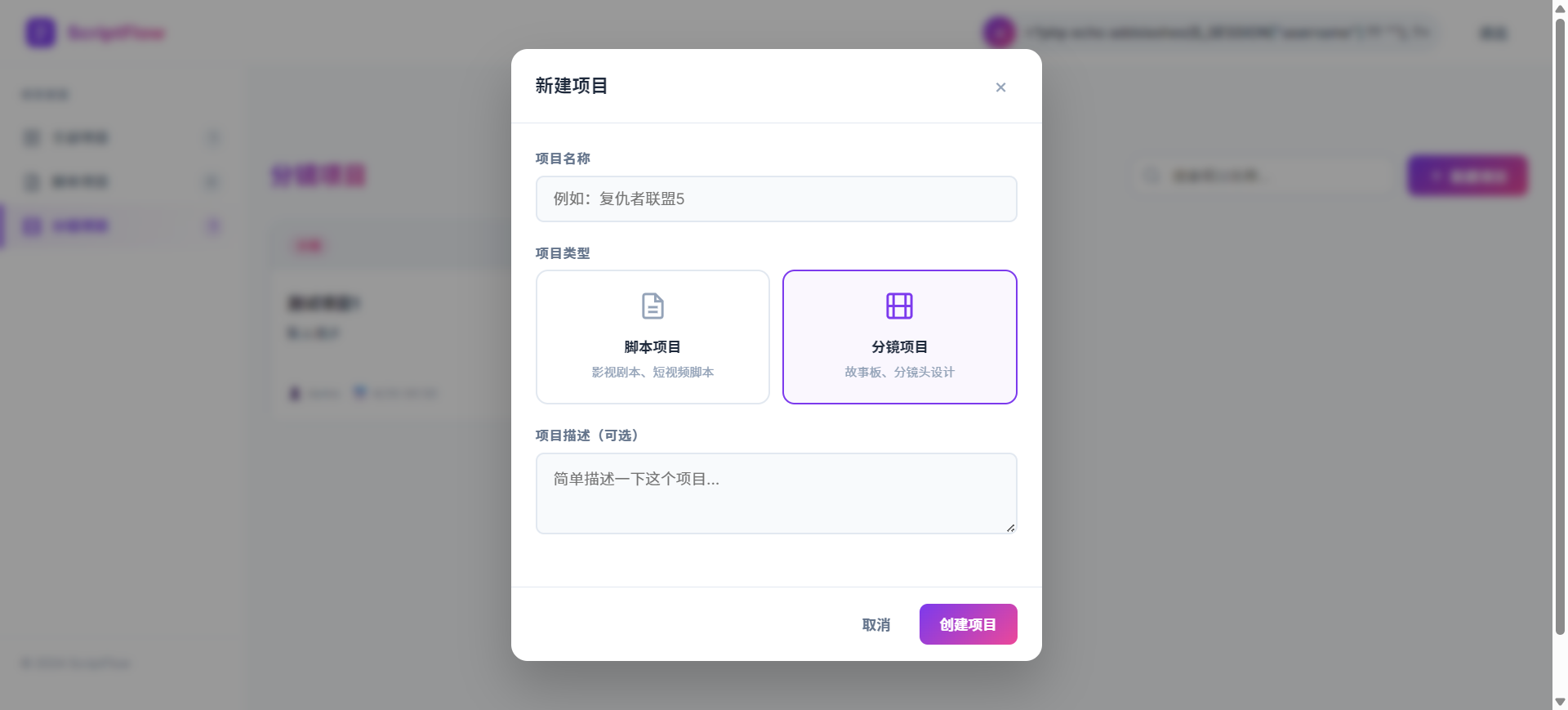Click the active 分镜项目 sidebar icon
This screenshot has height=710, width=1568.
coord(30,226)
